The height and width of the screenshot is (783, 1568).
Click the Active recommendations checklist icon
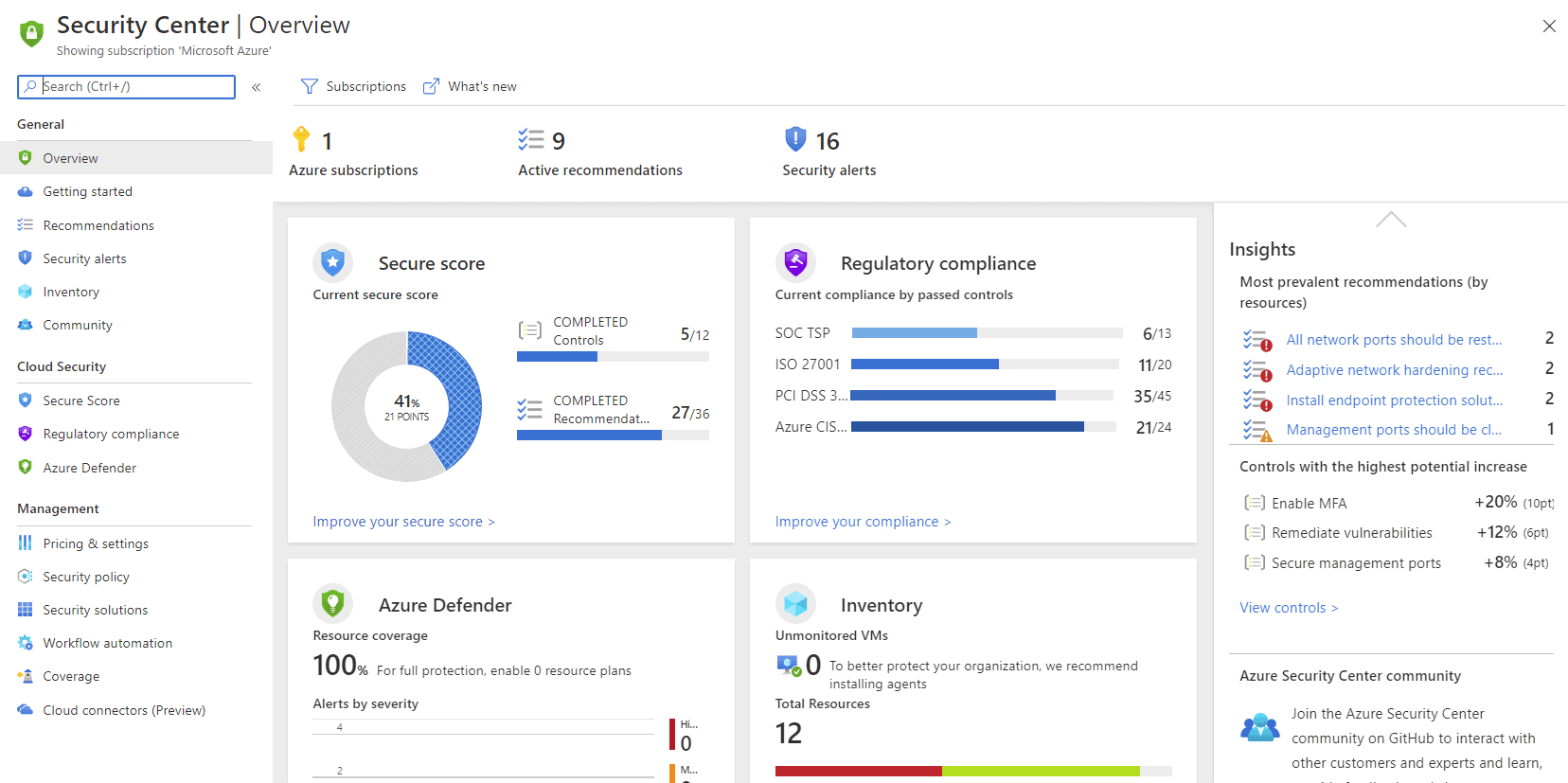(x=531, y=140)
